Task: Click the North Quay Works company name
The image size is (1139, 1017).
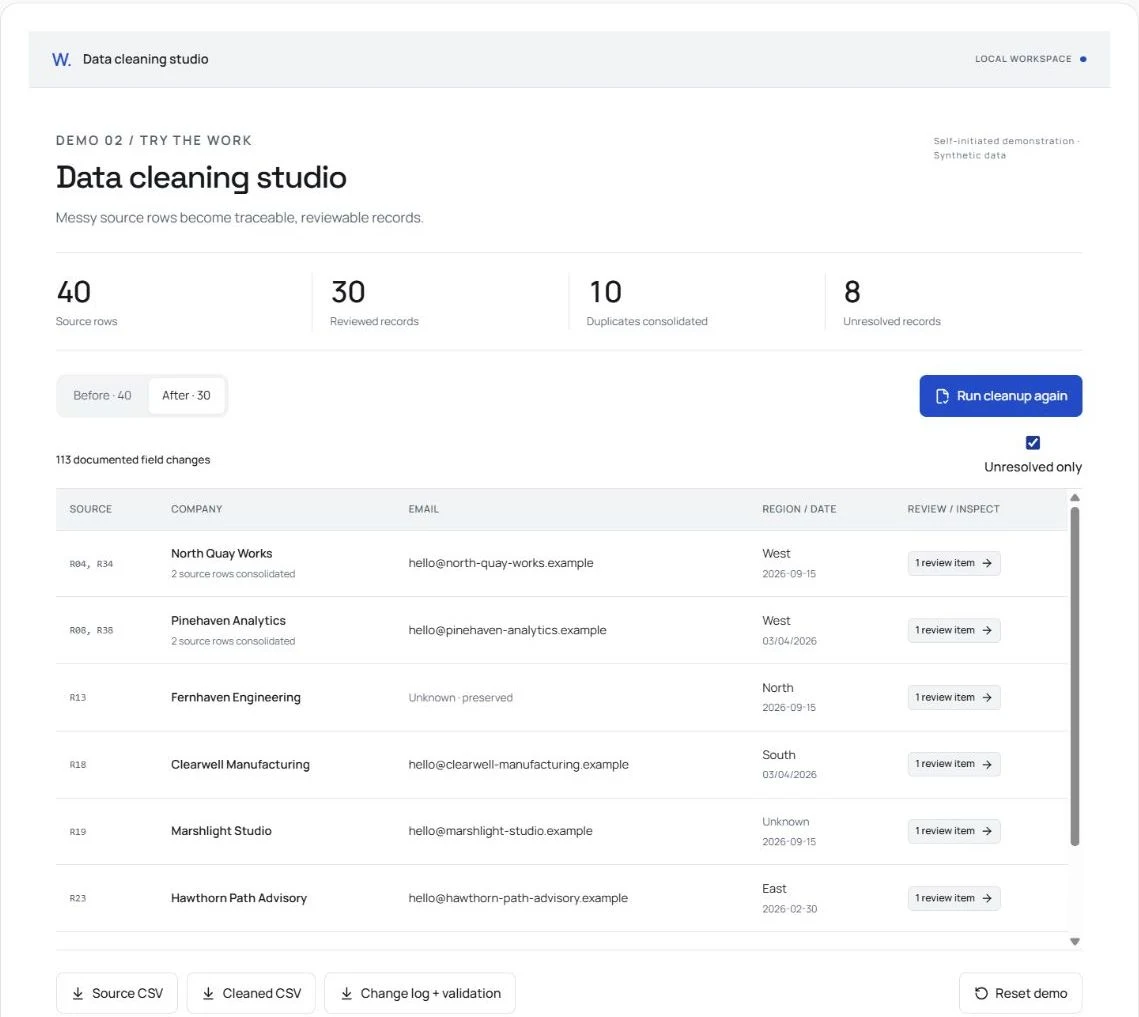Action: click(222, 554)
